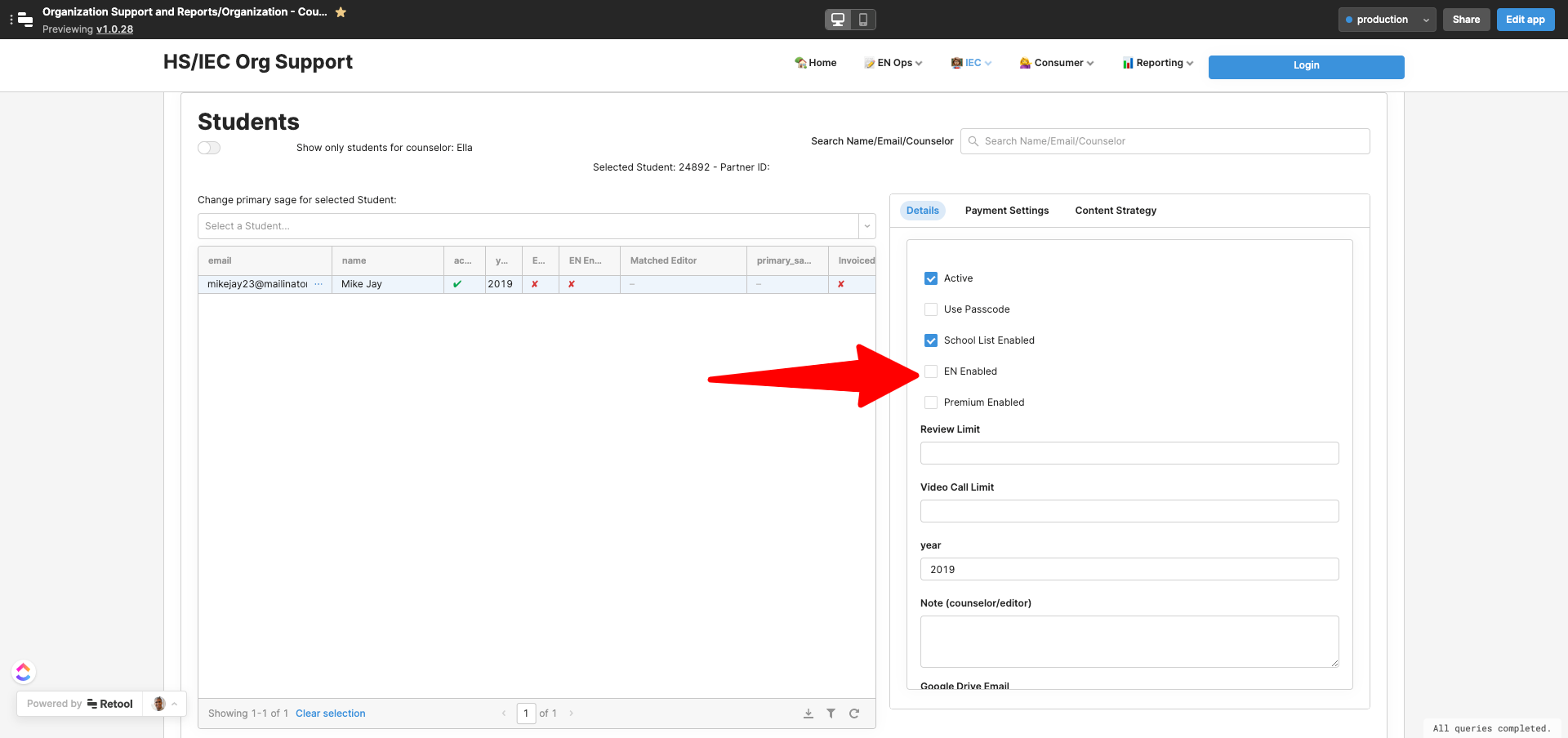This screenshot has width=1568, height=738.
Task: Uncheck the Active checkbox
Action: coord(931,278)
